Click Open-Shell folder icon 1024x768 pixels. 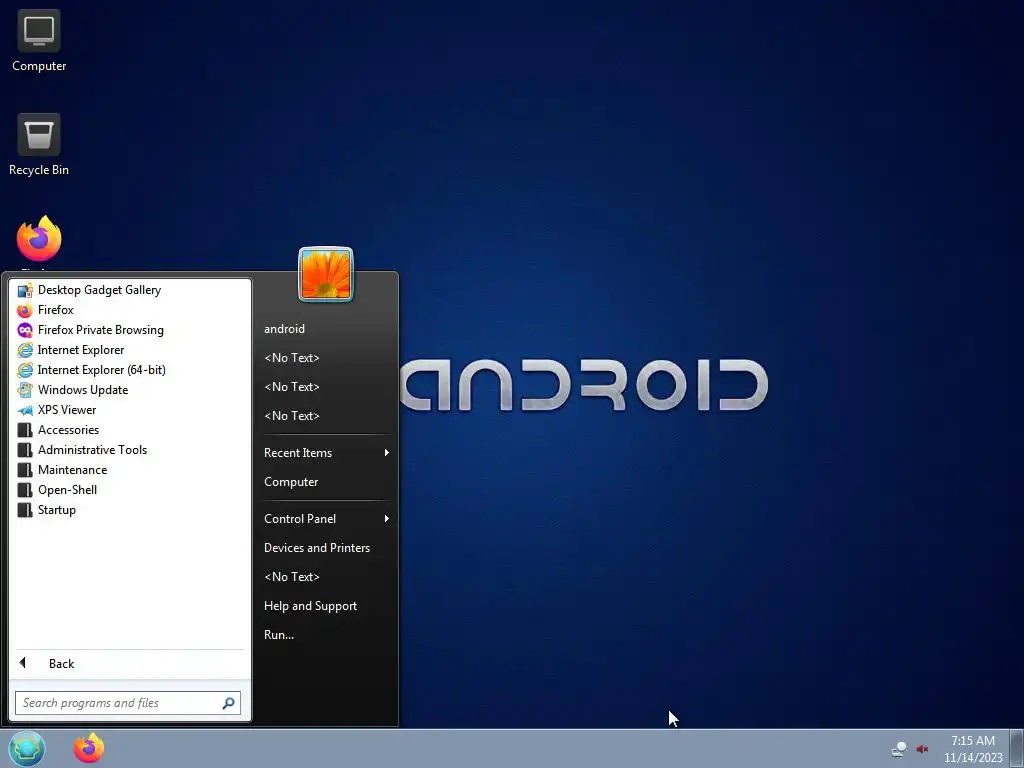click(25, 490)
